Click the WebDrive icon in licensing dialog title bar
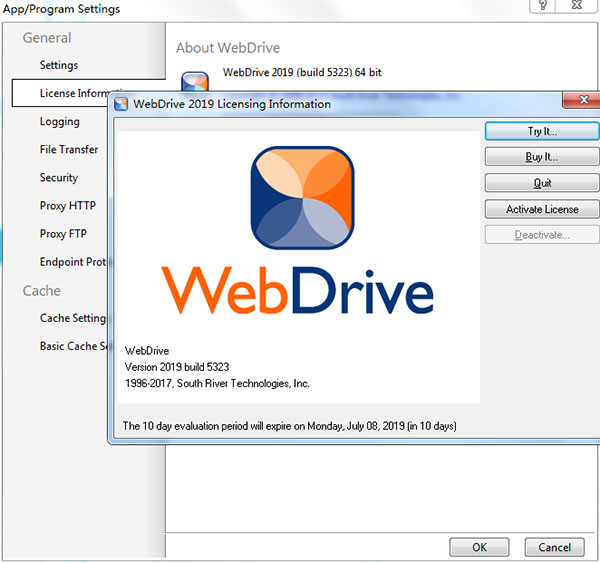This screenshot has width=600, height=563. 121,104
